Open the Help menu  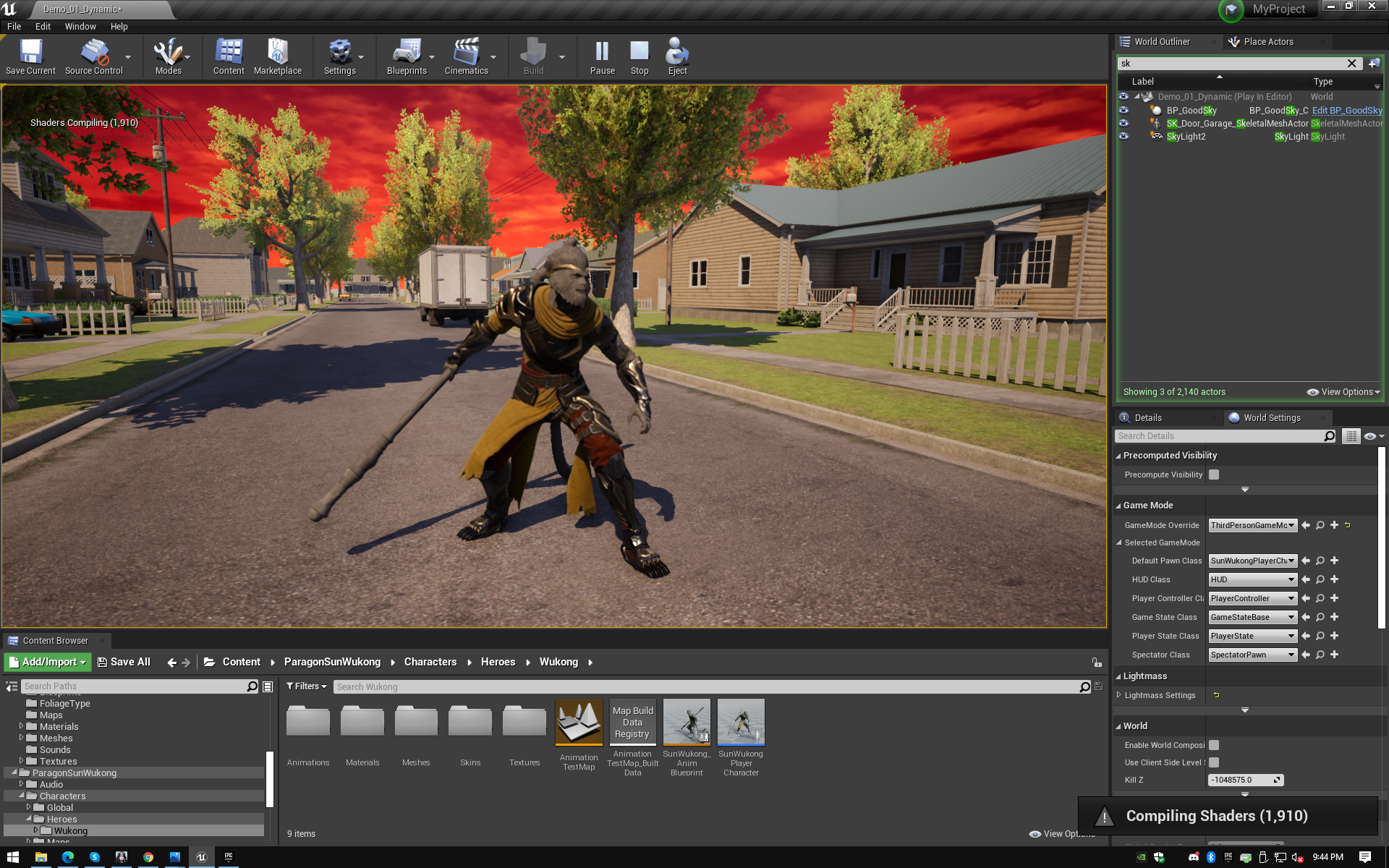pyautogui.click(x=119, y=27)
